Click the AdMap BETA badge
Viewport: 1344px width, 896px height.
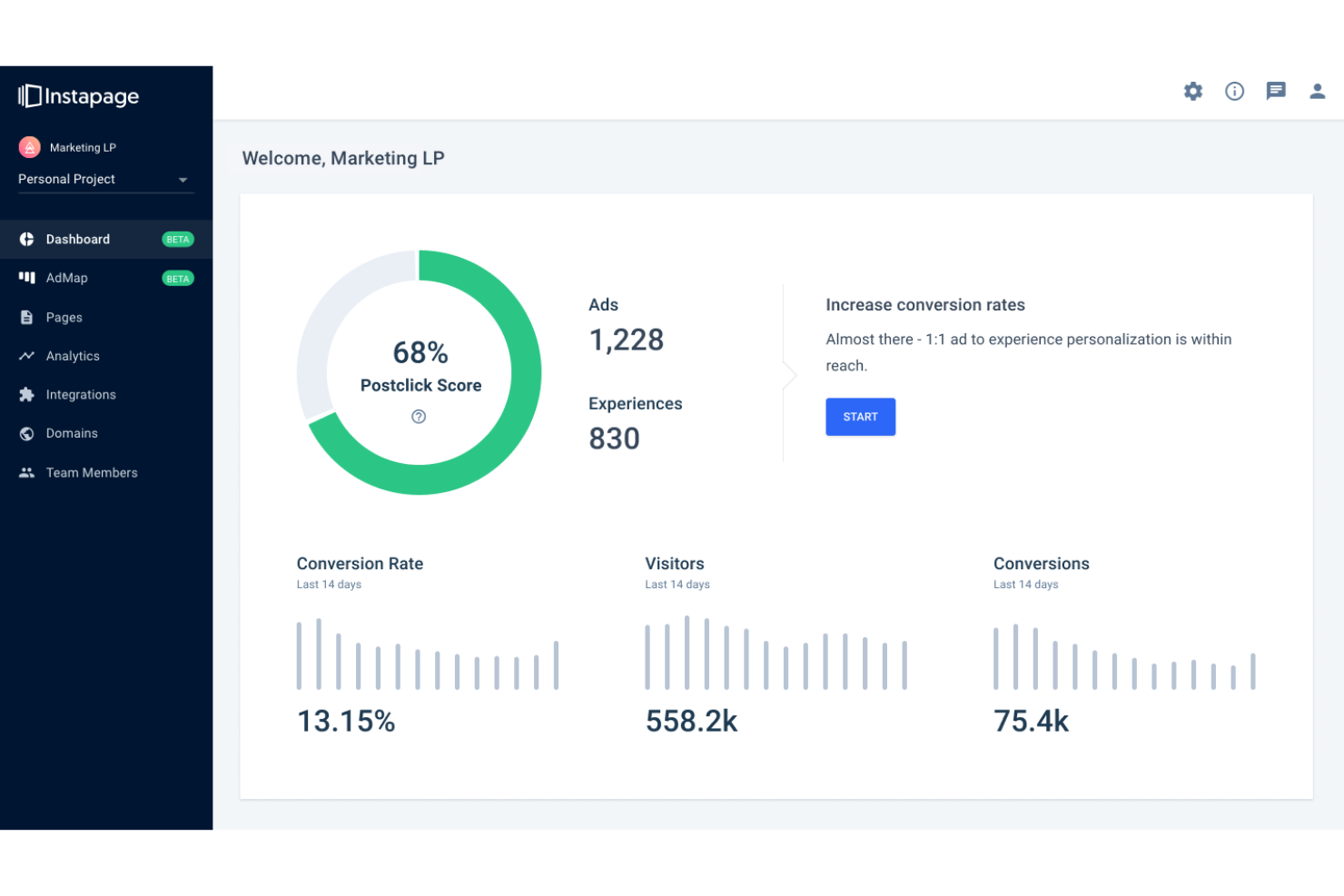click(x=178, y=278)
